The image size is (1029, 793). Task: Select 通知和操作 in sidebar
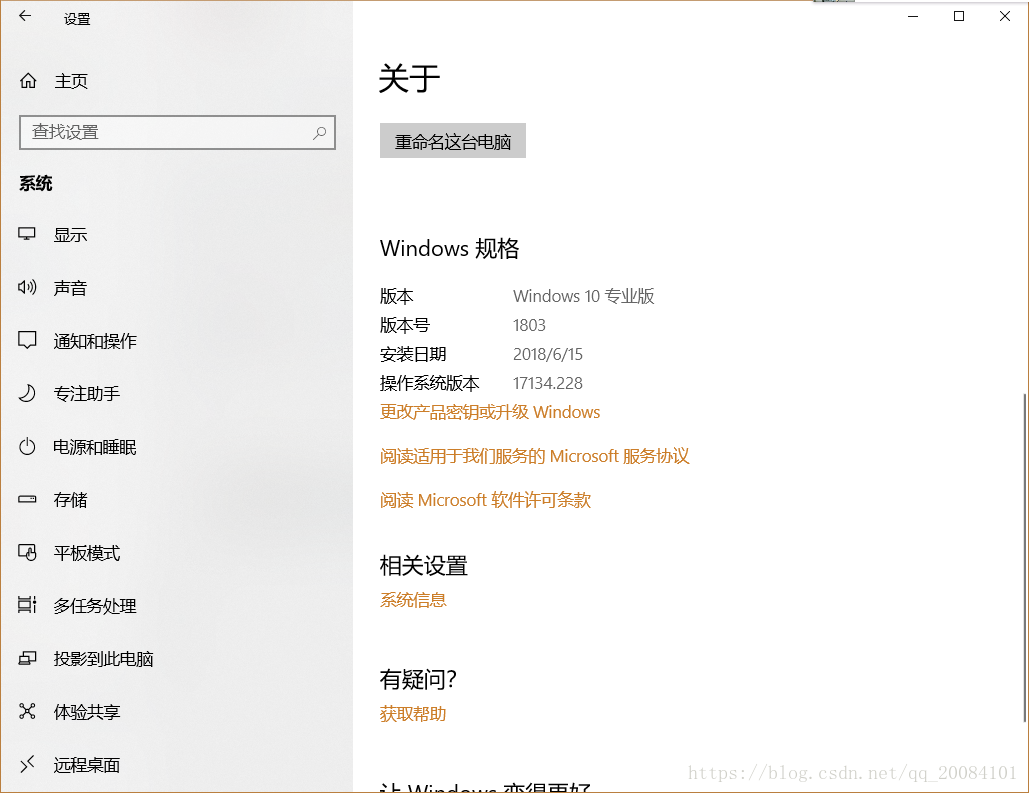[95, 341]
